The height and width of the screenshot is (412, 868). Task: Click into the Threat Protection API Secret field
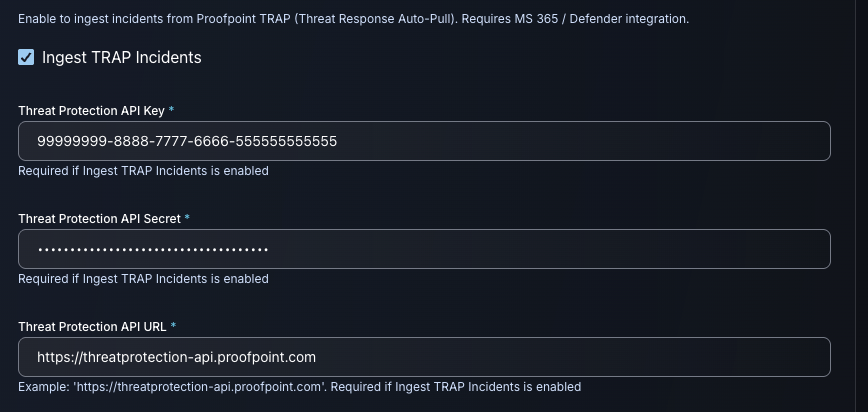point(424,249)
